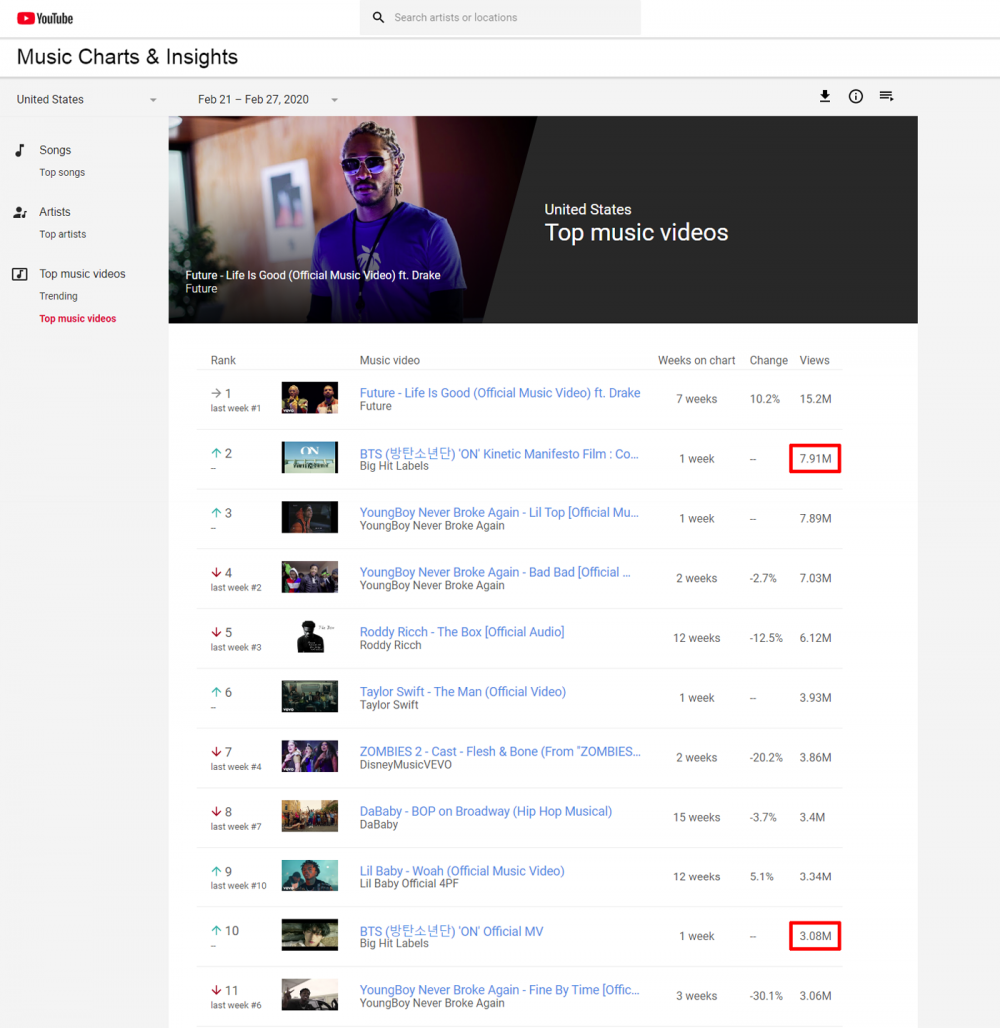Click the red down arrow at rank 4
The height and width of the screenshot is (1028, 1000).
(216, 572)
